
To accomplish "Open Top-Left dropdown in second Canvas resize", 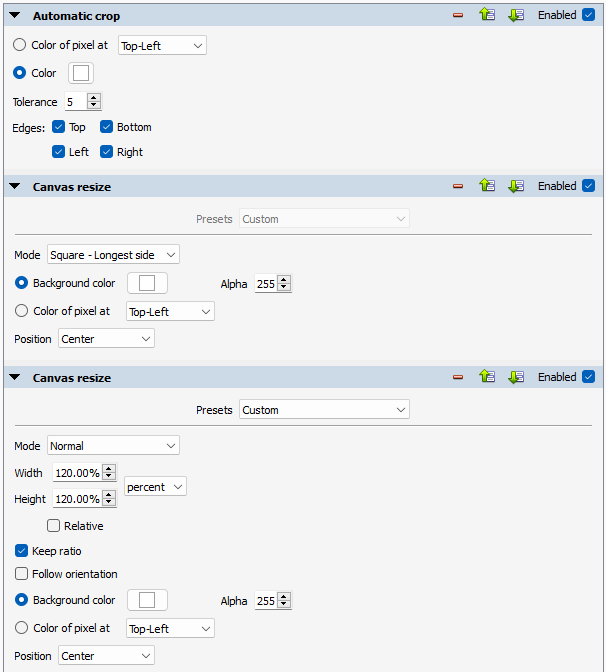I will pos(170,628).
